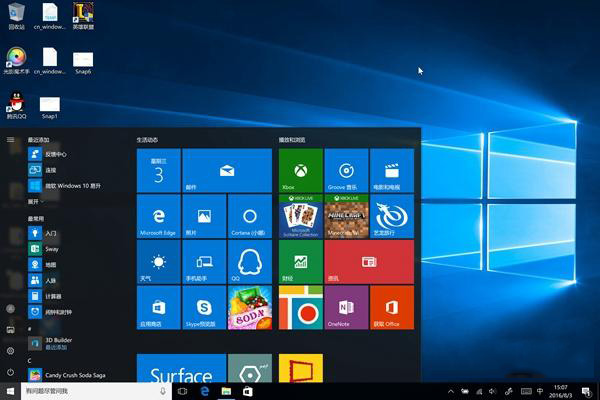This screenshot has height=400, width=600.
Task: Launch the Microsoft Edge tile
Action: click(158, 216)
